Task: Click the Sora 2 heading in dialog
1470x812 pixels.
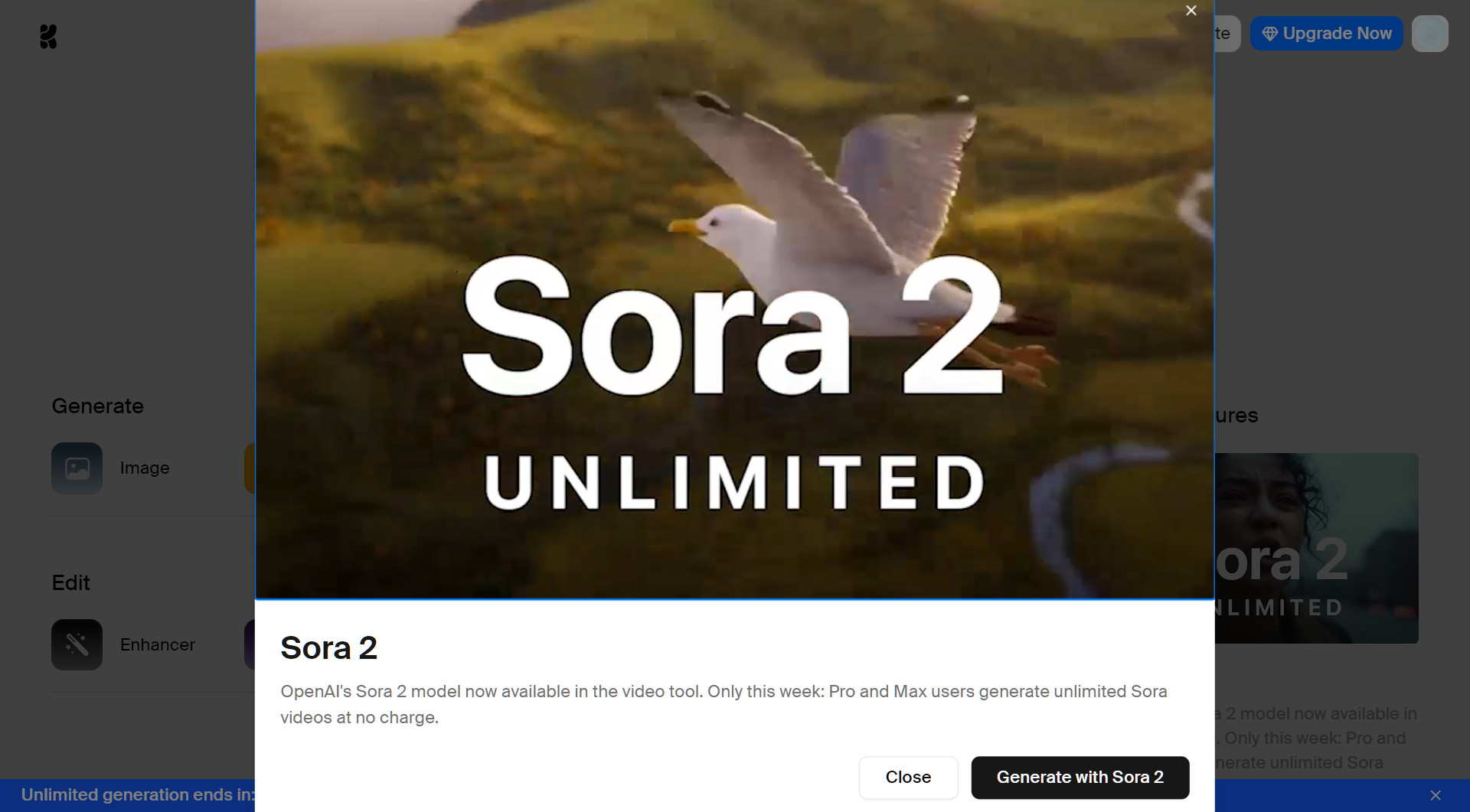Action: (x=328, y=647)
